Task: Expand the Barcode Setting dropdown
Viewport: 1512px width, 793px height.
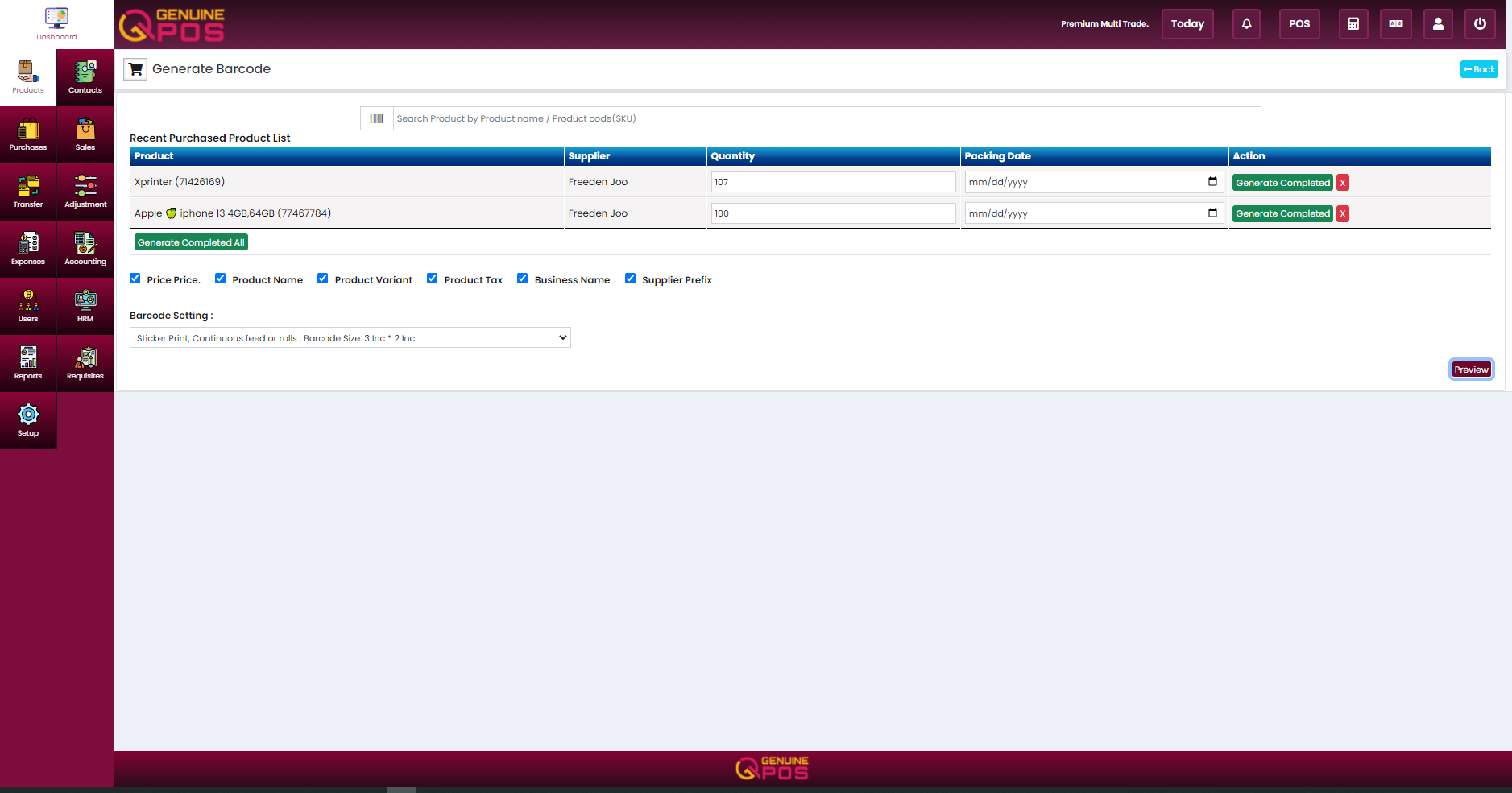Action: pos(350,337)
